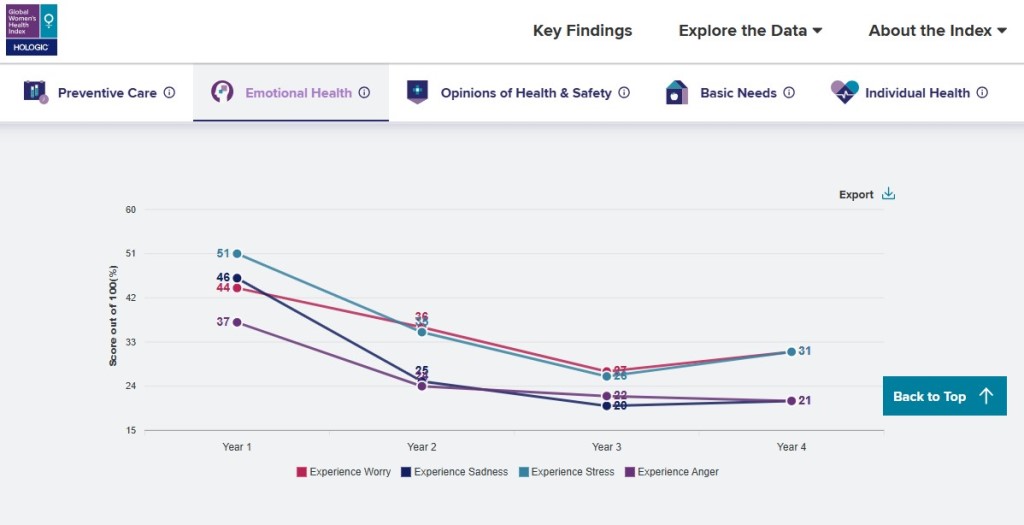Image resolution: width=1024 pixels, height=525 pixels.
Task: Click the Year 1 Experience Stress data point
Action: 237,254
